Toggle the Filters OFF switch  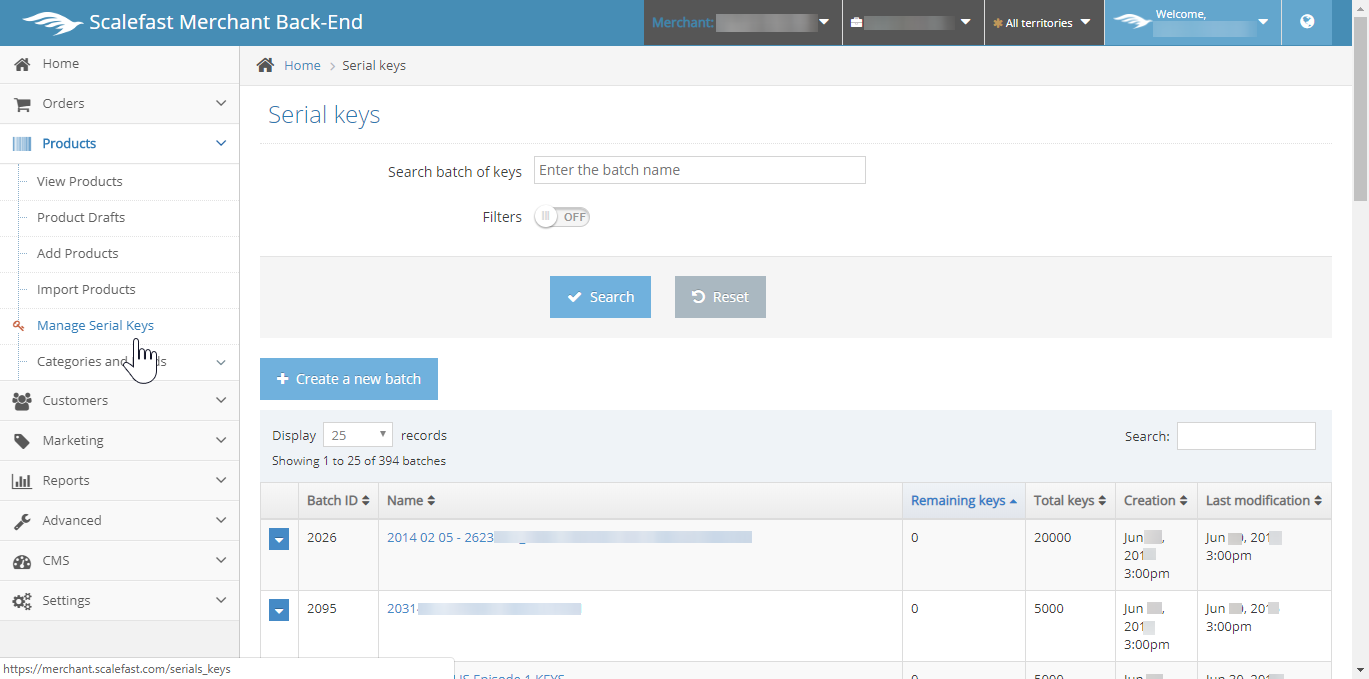(562, 217)
